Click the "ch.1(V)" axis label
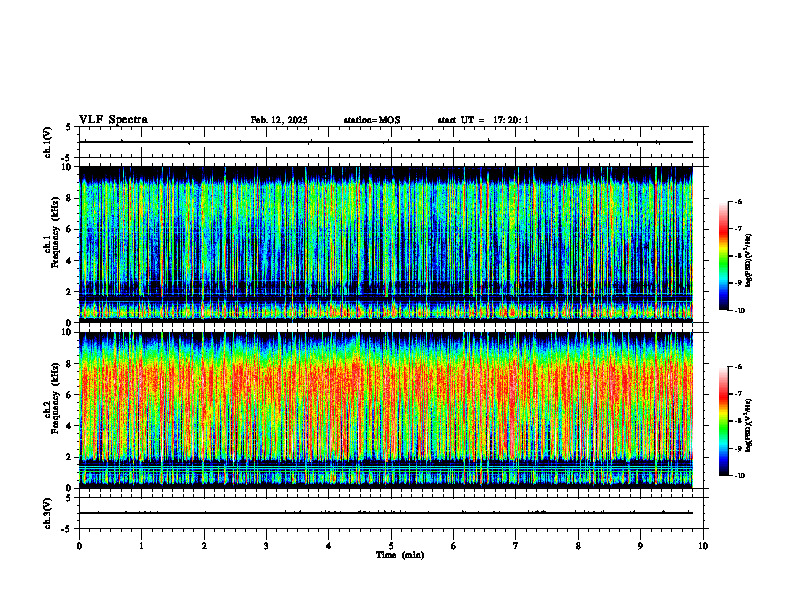Viewport: 792px width, 612px height. (47, 142)
